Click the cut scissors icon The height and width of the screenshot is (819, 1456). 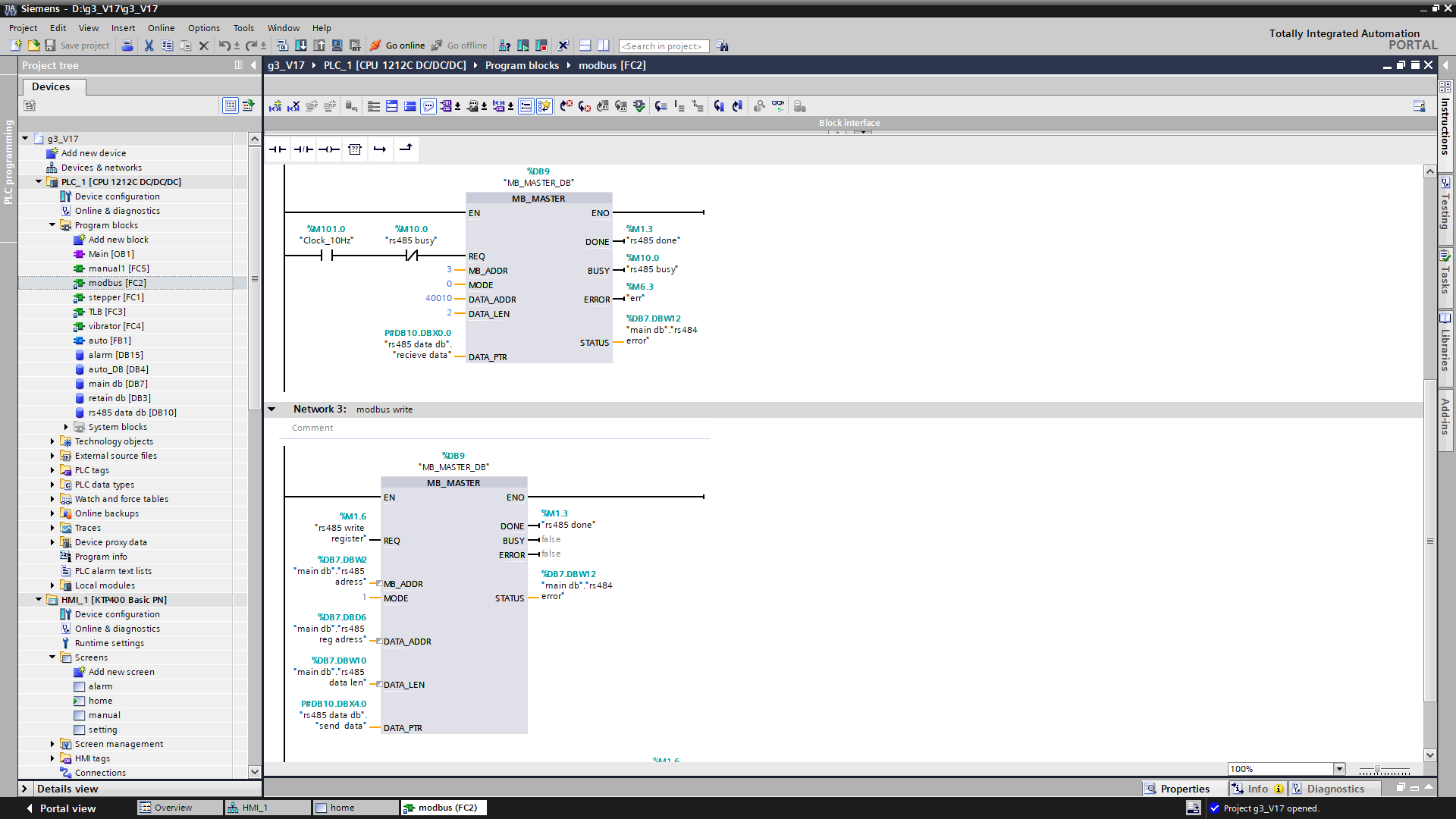[x=149, y=45]
